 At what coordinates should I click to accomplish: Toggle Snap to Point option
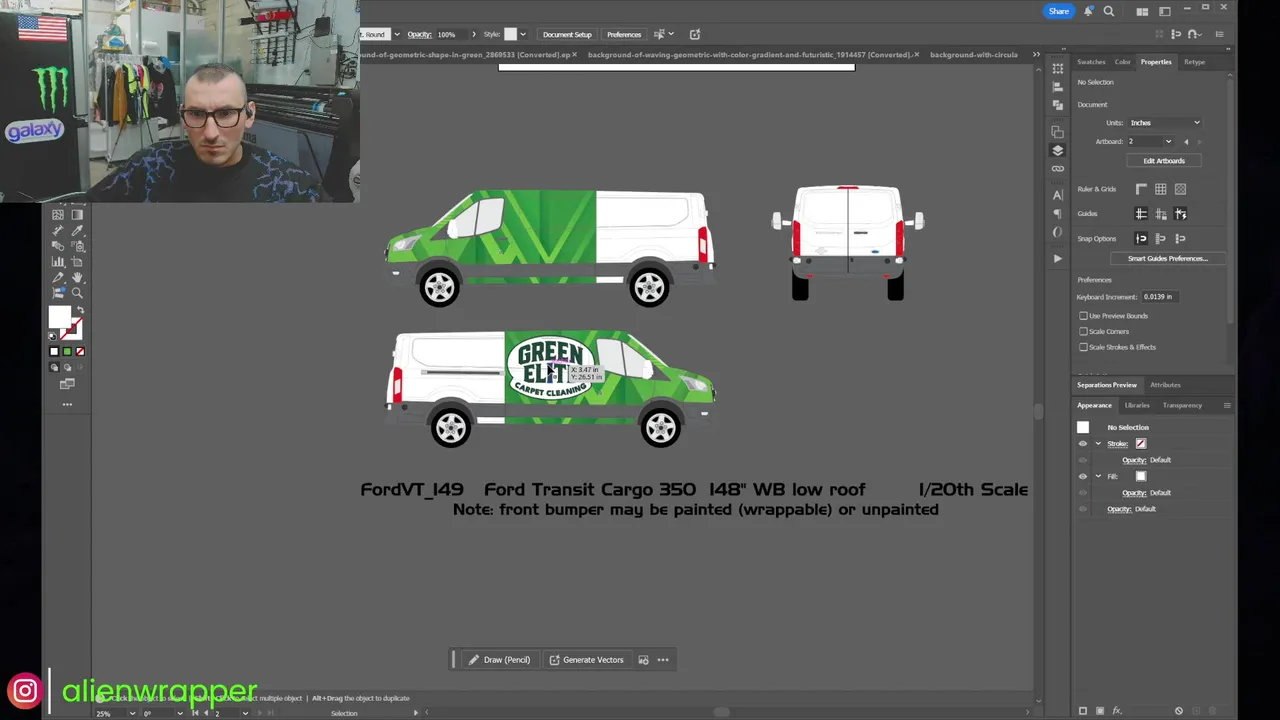[x=1141, y=238]
